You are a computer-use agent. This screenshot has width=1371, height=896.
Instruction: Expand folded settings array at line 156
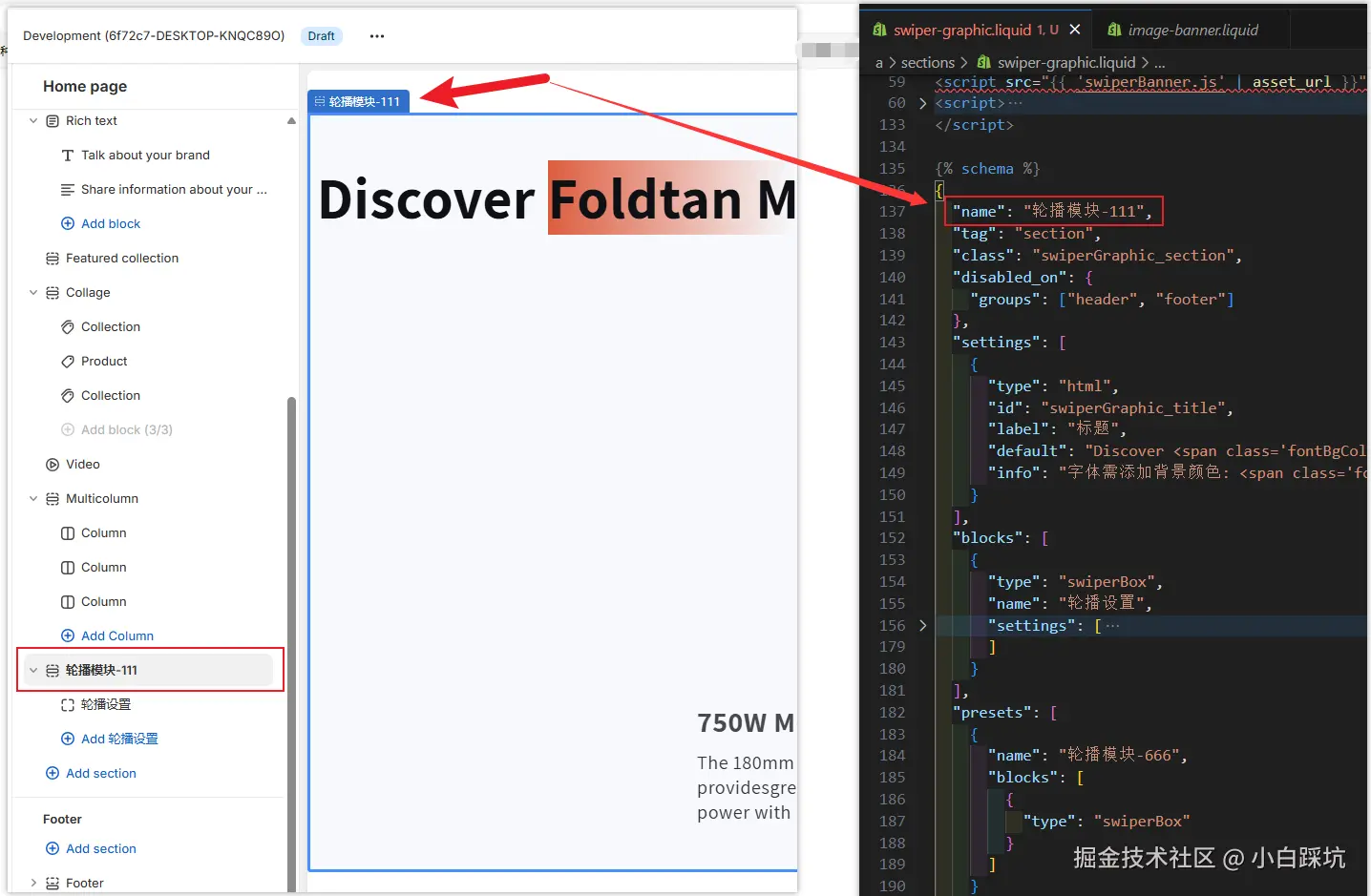tap(922, 626)
